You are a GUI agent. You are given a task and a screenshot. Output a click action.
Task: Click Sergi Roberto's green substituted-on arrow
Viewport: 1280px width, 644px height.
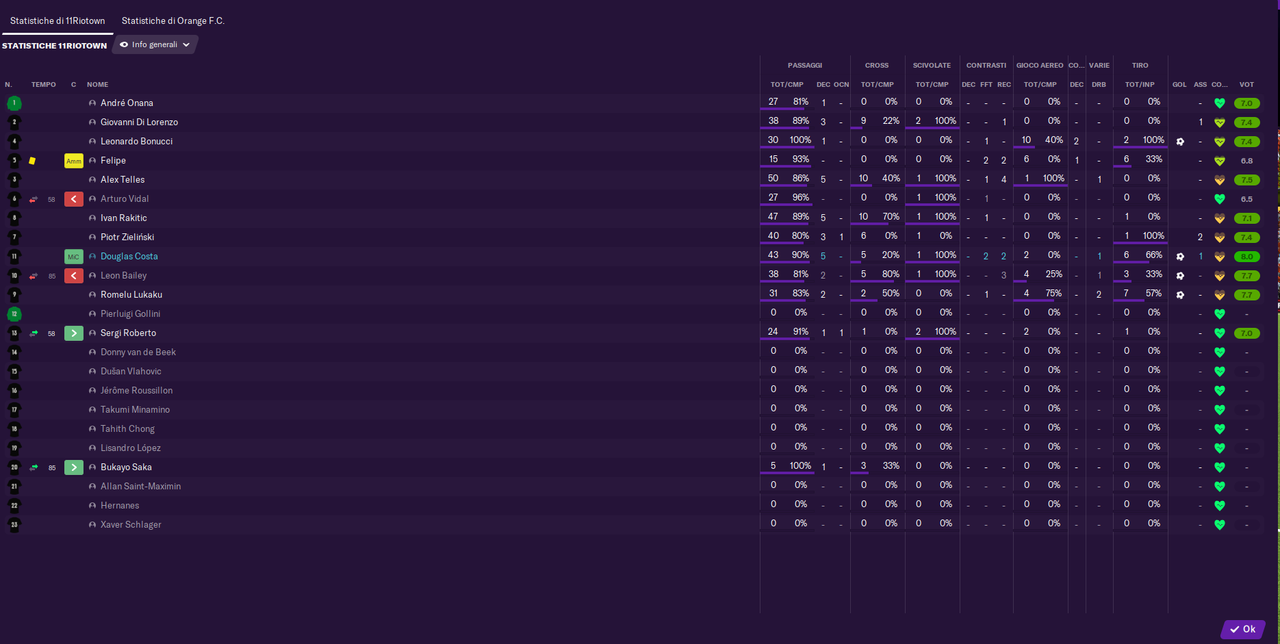[x=74, y=333]
